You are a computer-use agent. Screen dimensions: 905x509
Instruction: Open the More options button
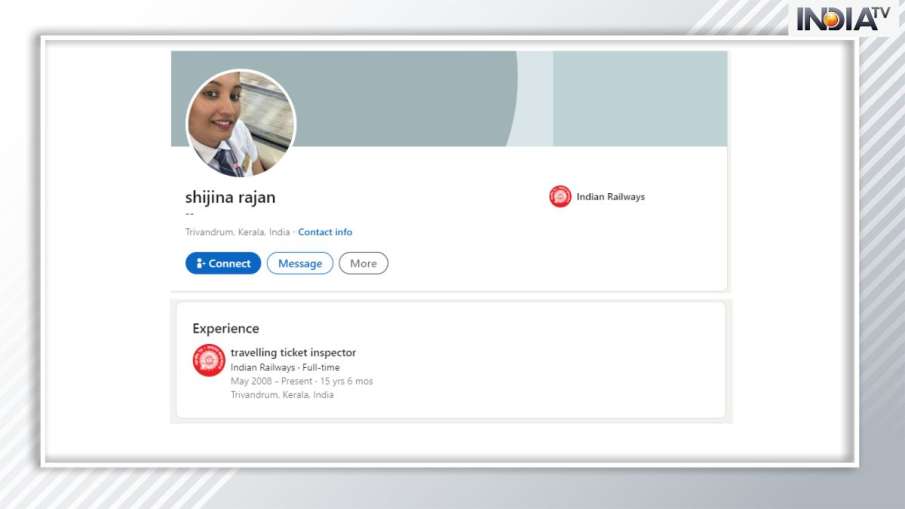tap(363, 263)
